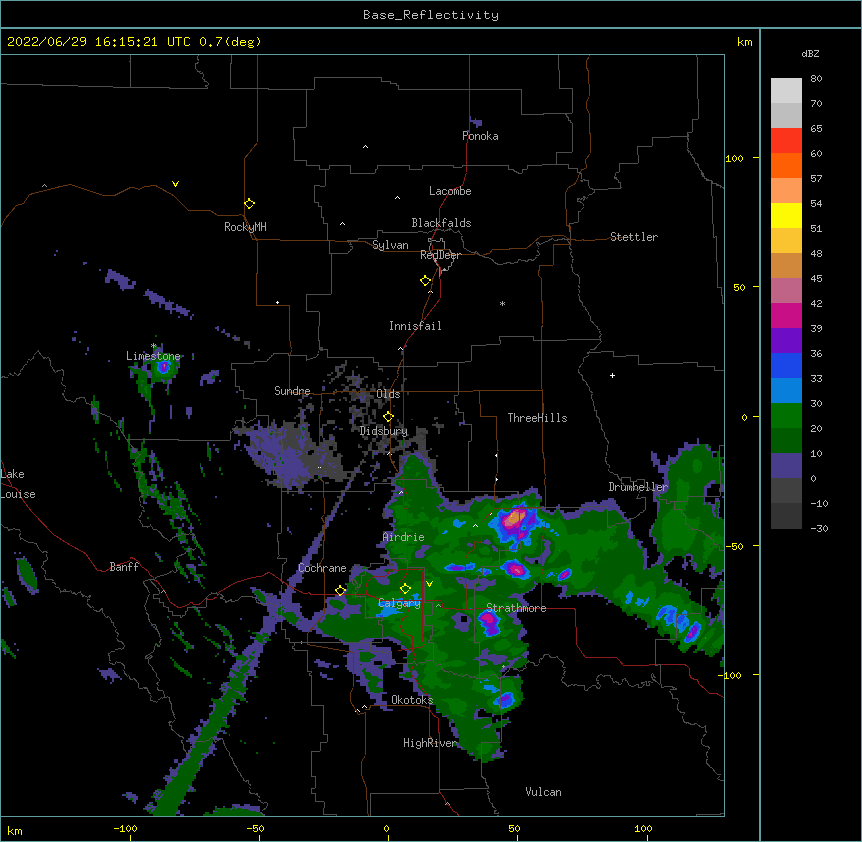Click the yellow diamond marker near RockyMH
The width and height of the screenshot is (862, 842).
[x=249, y=204]
